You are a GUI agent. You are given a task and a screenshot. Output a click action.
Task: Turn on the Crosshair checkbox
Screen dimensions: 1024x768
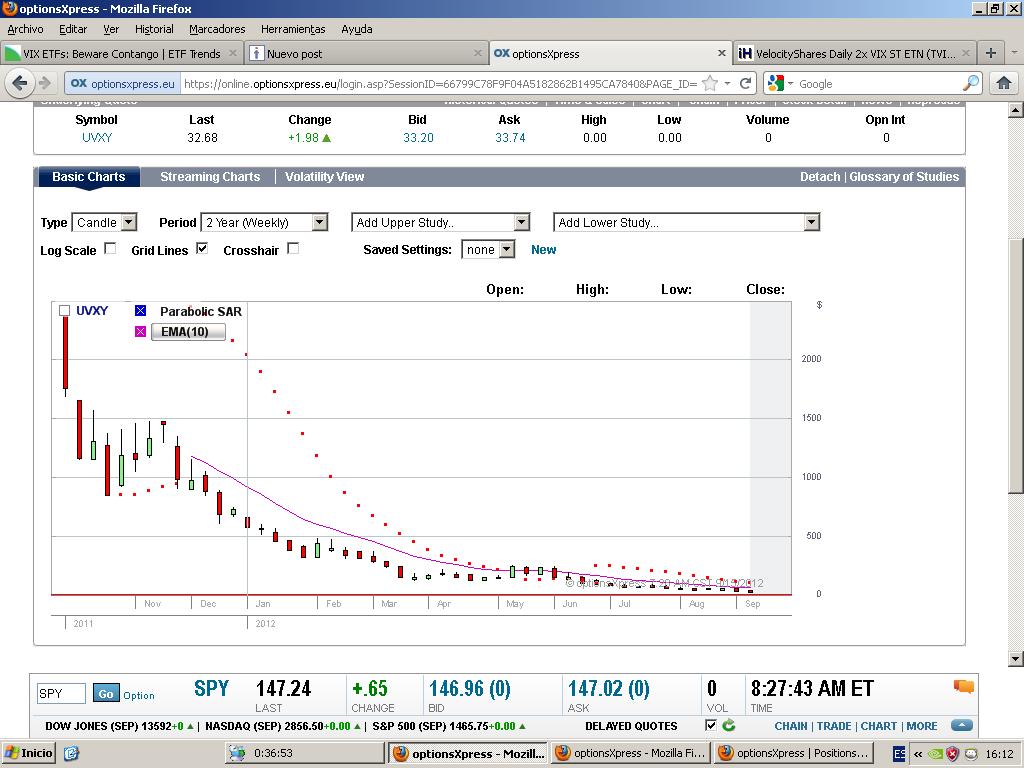click(293, 249)
